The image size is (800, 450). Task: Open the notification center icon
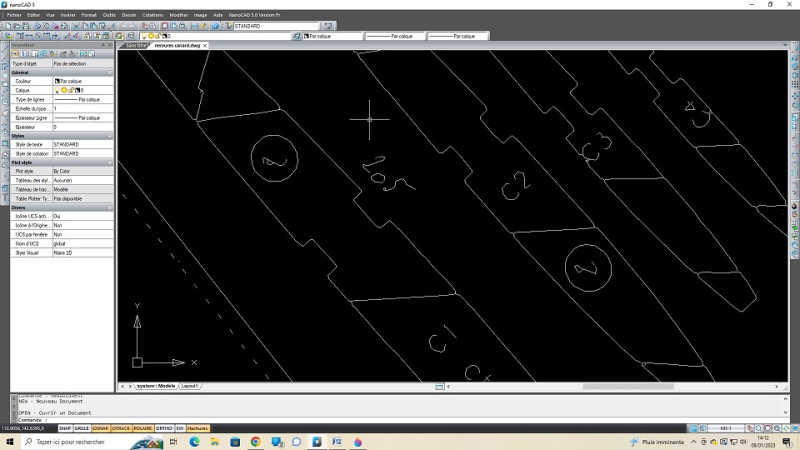787,442
